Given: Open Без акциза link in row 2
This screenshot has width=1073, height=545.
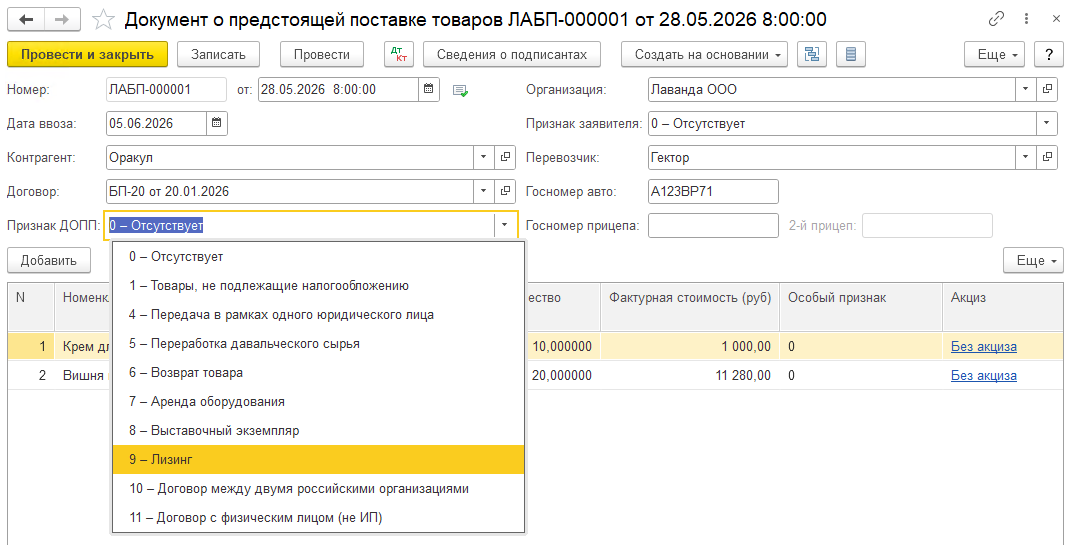Looking at the screenshot, I should 983,375.
